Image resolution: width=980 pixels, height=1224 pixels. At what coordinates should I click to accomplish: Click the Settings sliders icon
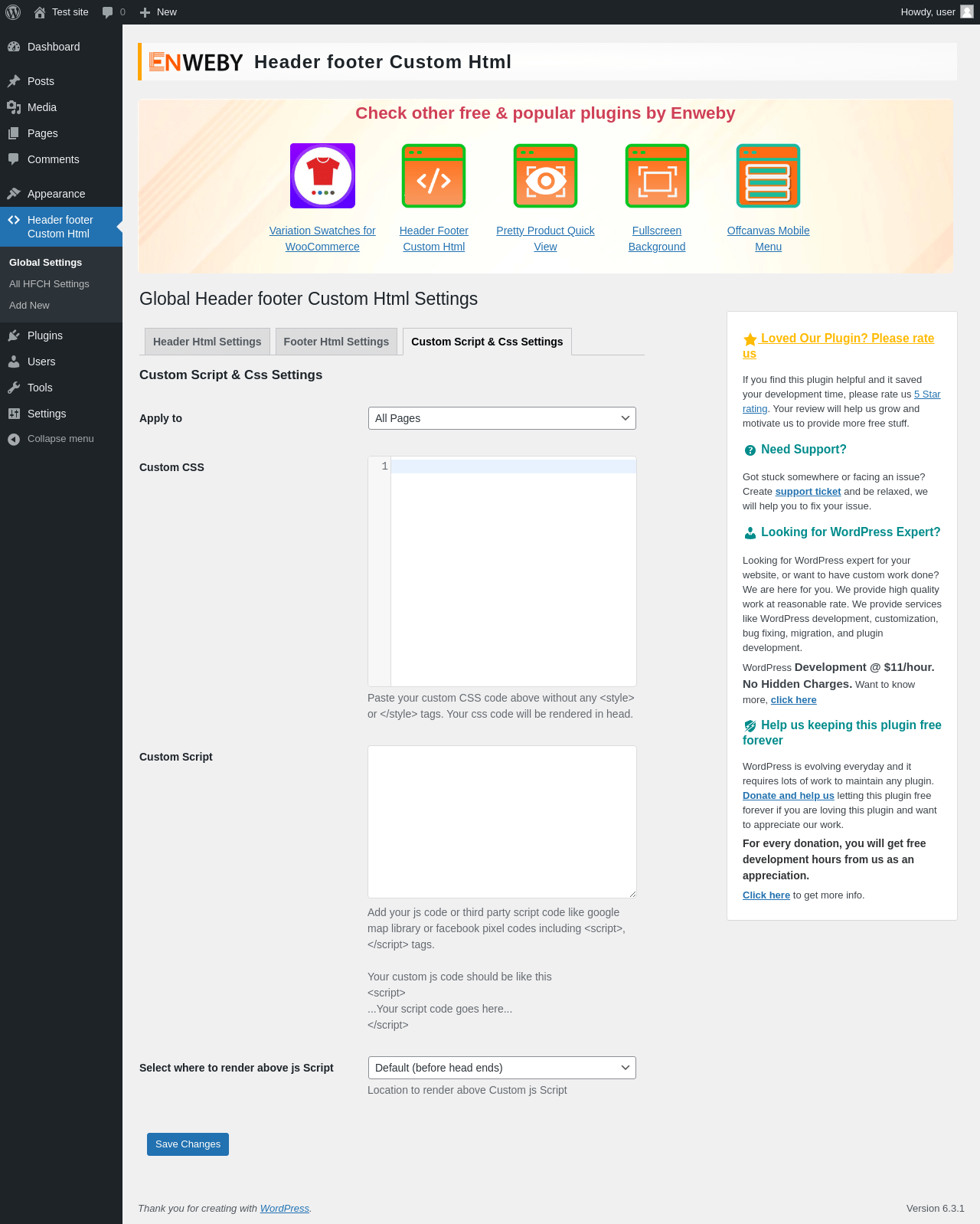[14, 414]
